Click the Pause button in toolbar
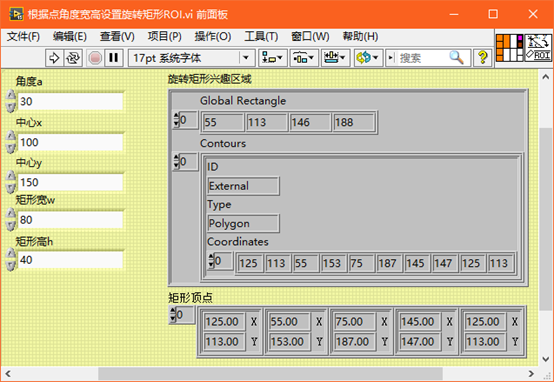The height and width of the screenshot is (382, 554). point(114,58)
